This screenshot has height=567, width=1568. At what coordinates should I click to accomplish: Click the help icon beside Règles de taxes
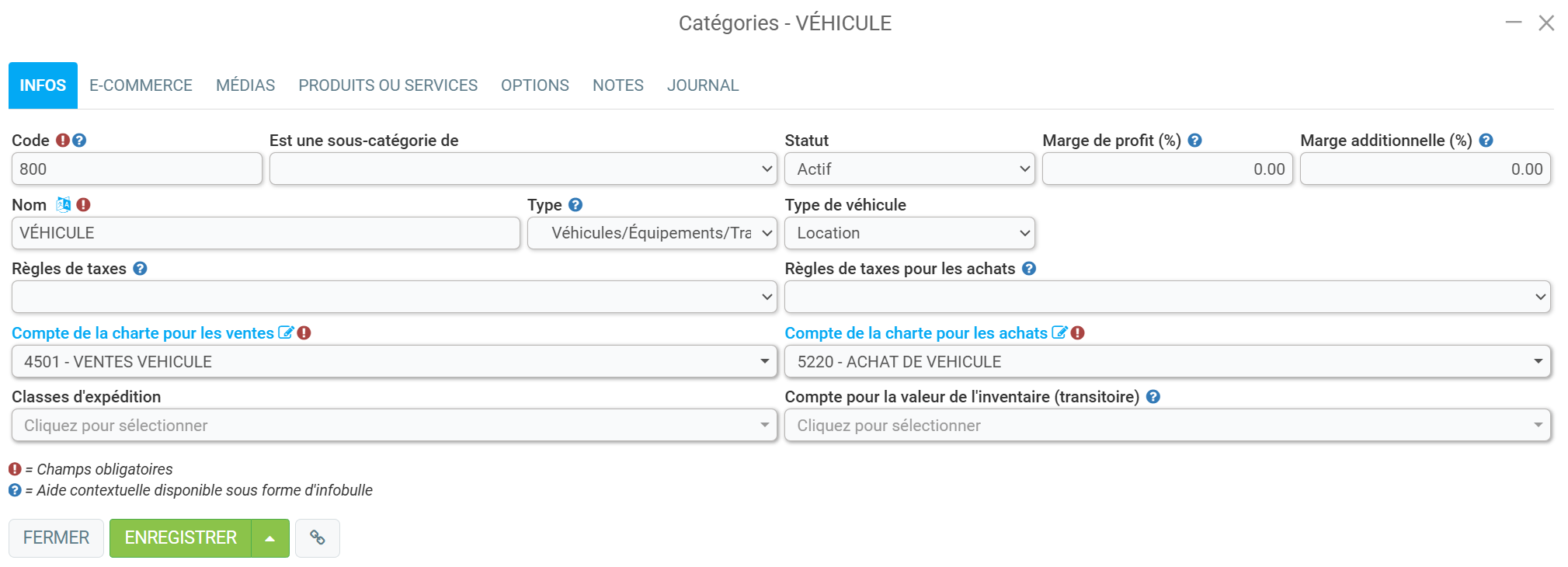140,269
